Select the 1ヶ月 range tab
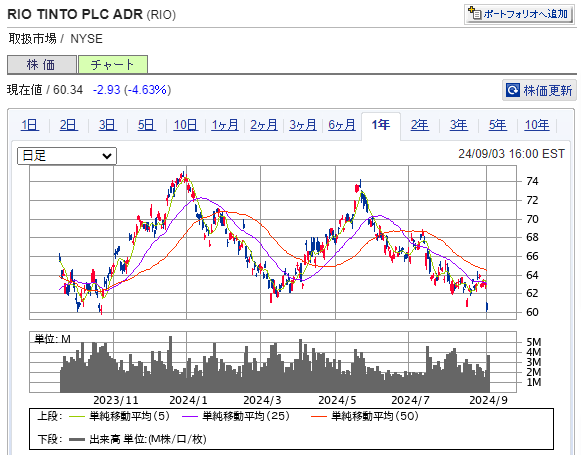 click(225, 125)
